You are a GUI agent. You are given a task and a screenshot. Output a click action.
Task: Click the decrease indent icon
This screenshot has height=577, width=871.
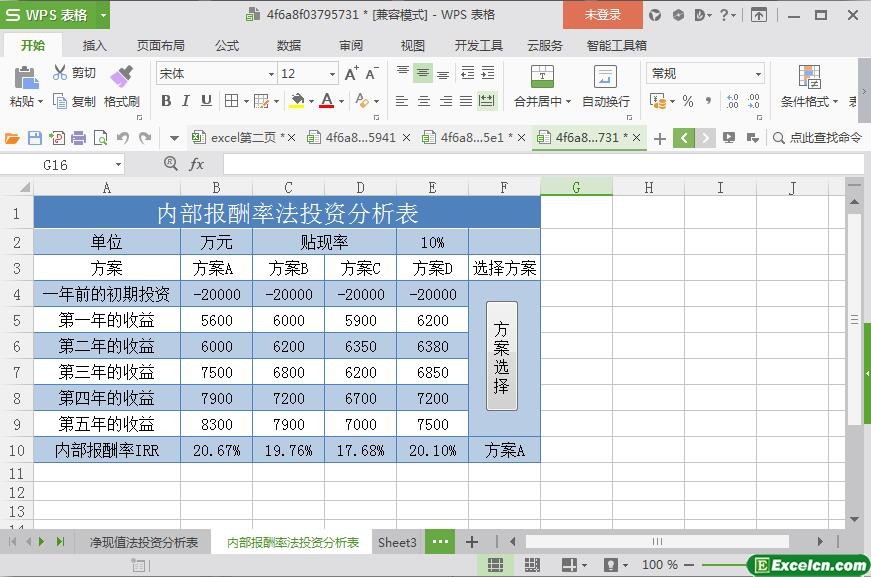(468, 73)
